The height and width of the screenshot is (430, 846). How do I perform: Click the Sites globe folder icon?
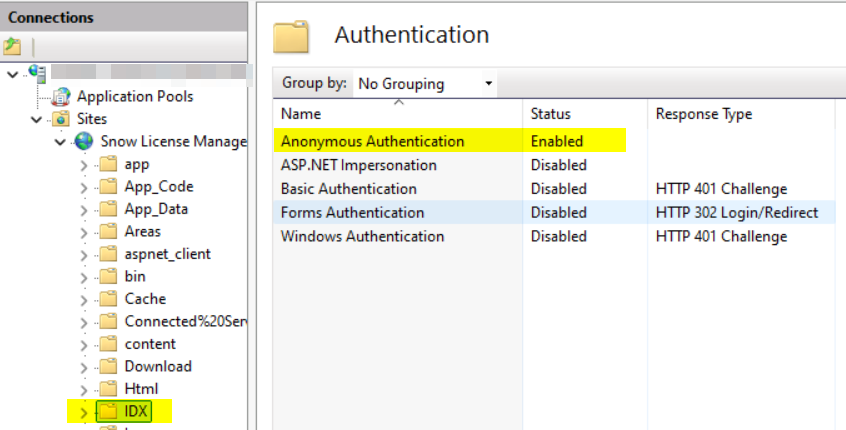tap(61, 119)
